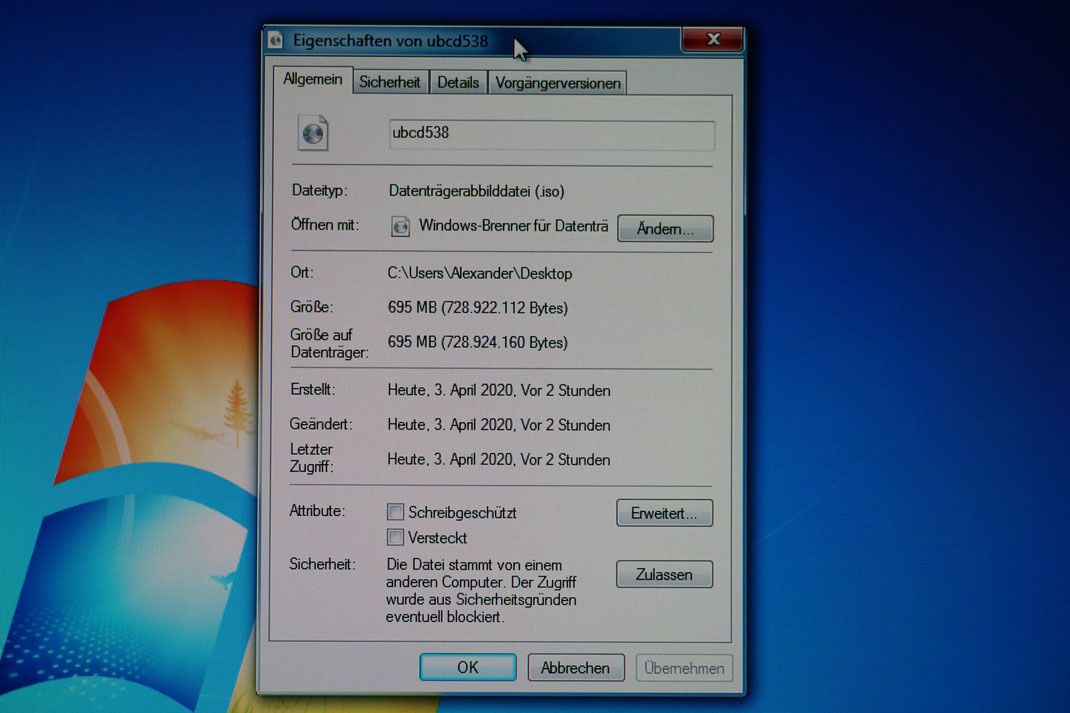Click the Übernehmen button
This screenshot has height=713, width=1070.
tap(684, 668)
